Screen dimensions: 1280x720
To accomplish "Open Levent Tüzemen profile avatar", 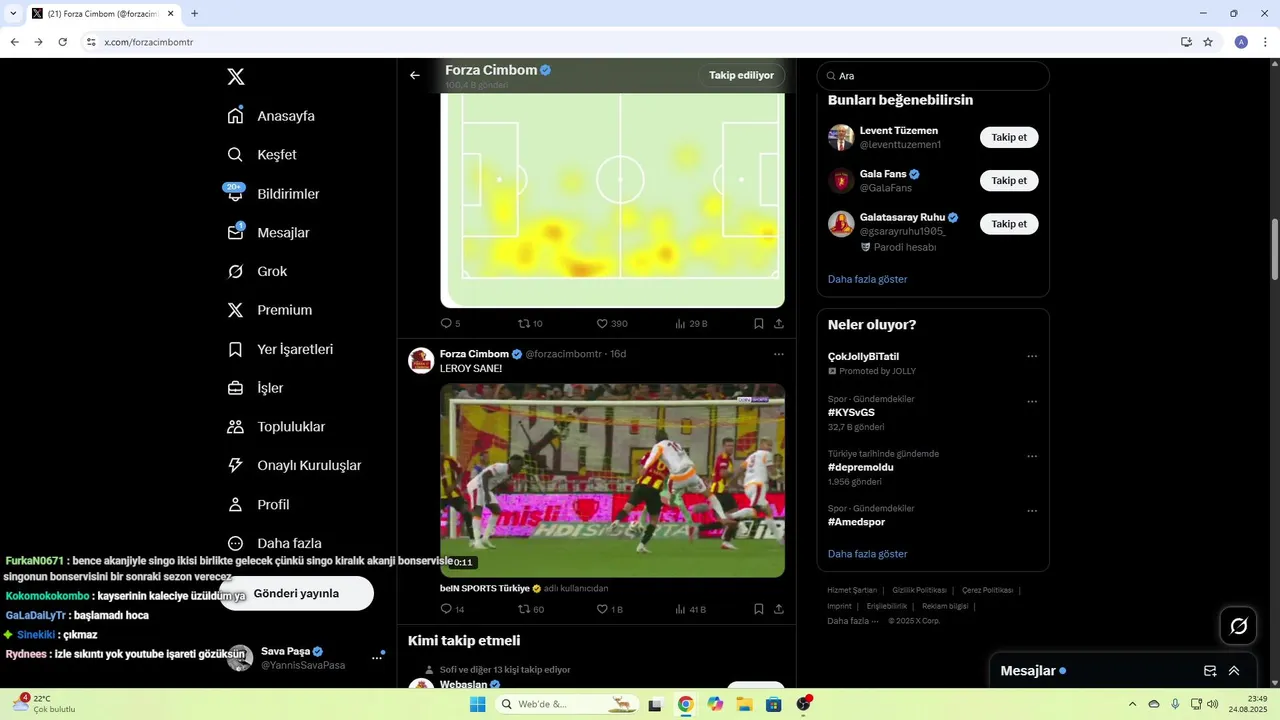I will click(x=841, y=137).
